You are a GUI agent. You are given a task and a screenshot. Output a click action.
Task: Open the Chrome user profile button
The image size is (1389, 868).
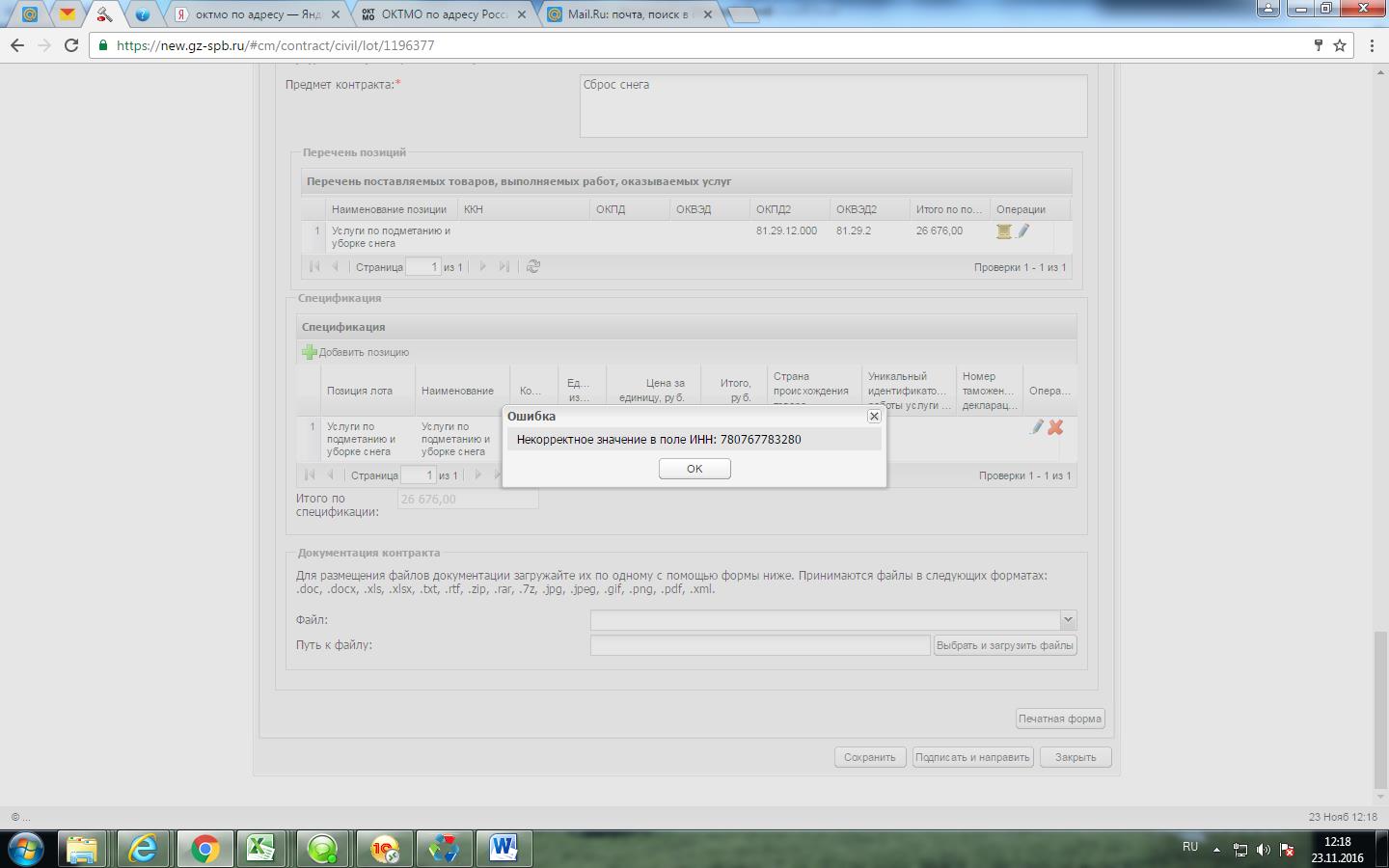pos(1267,8)
